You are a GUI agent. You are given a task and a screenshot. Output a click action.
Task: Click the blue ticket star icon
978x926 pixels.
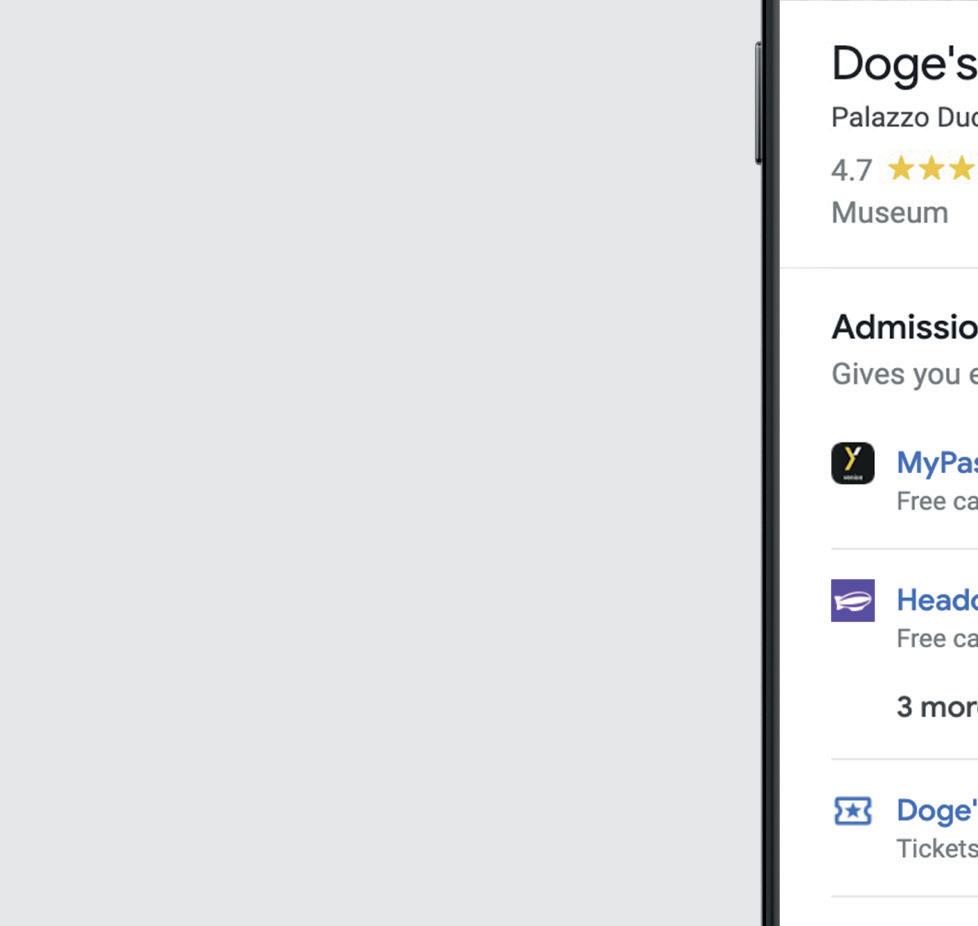852,811
